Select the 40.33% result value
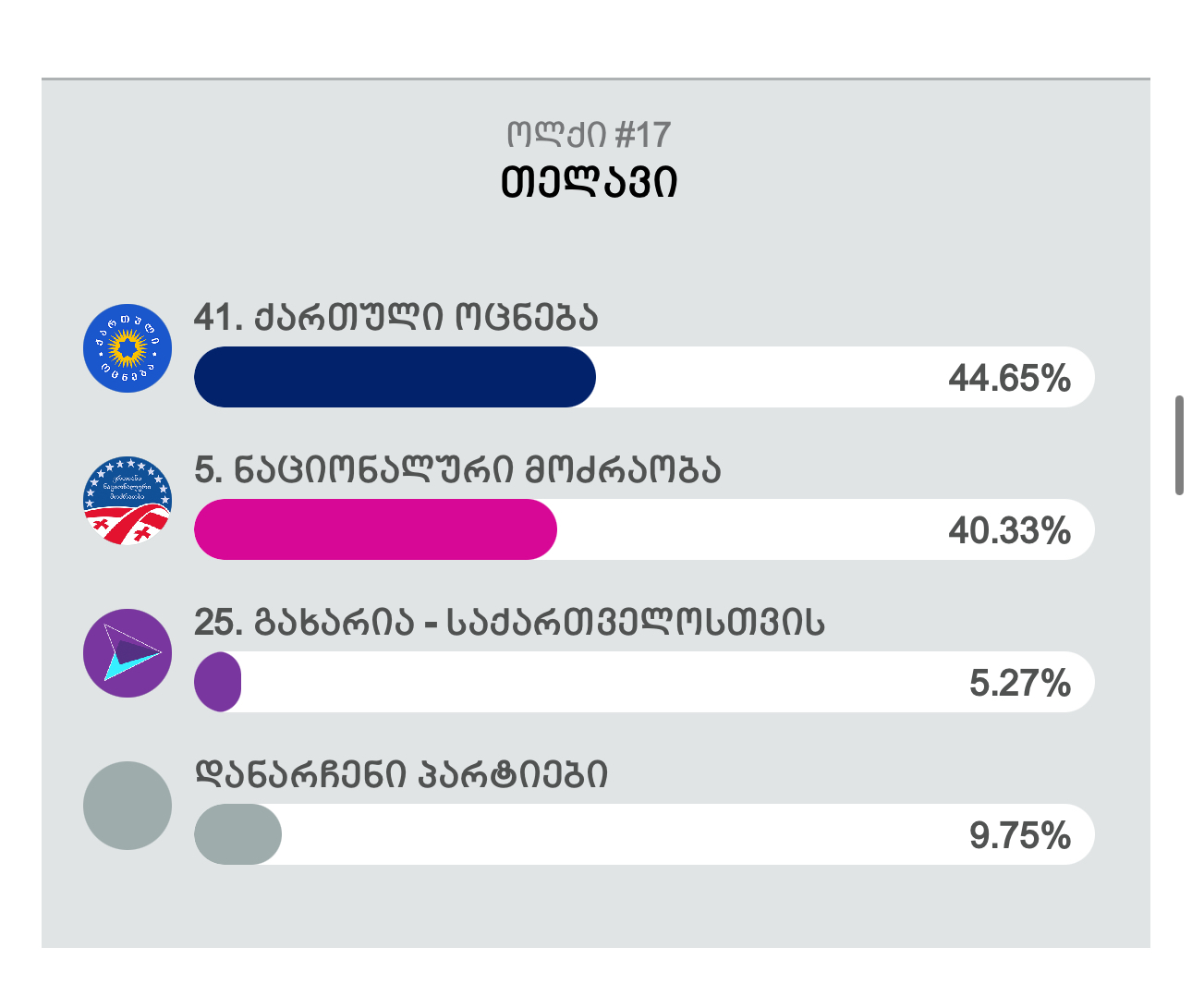 (x=1009, y=530)
